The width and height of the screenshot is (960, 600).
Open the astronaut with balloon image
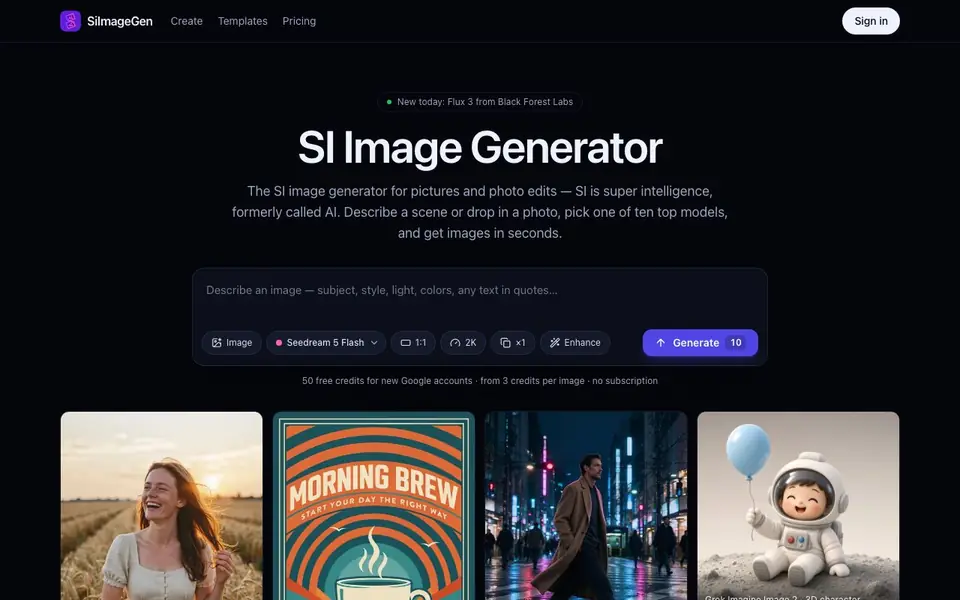coord(798,506)
